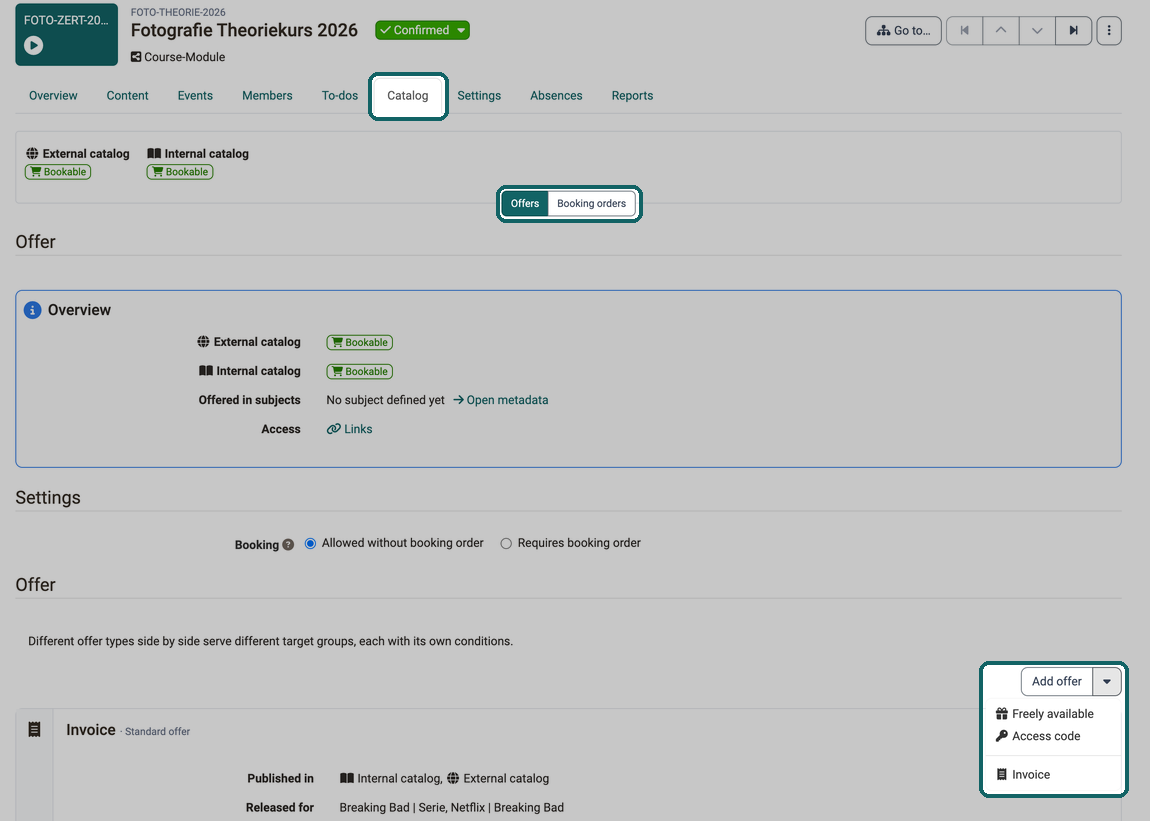1150x821 pixels.
Task: Click the Breaking Bad | Serie, Netflix release text
Action: [x=452, y=808]
